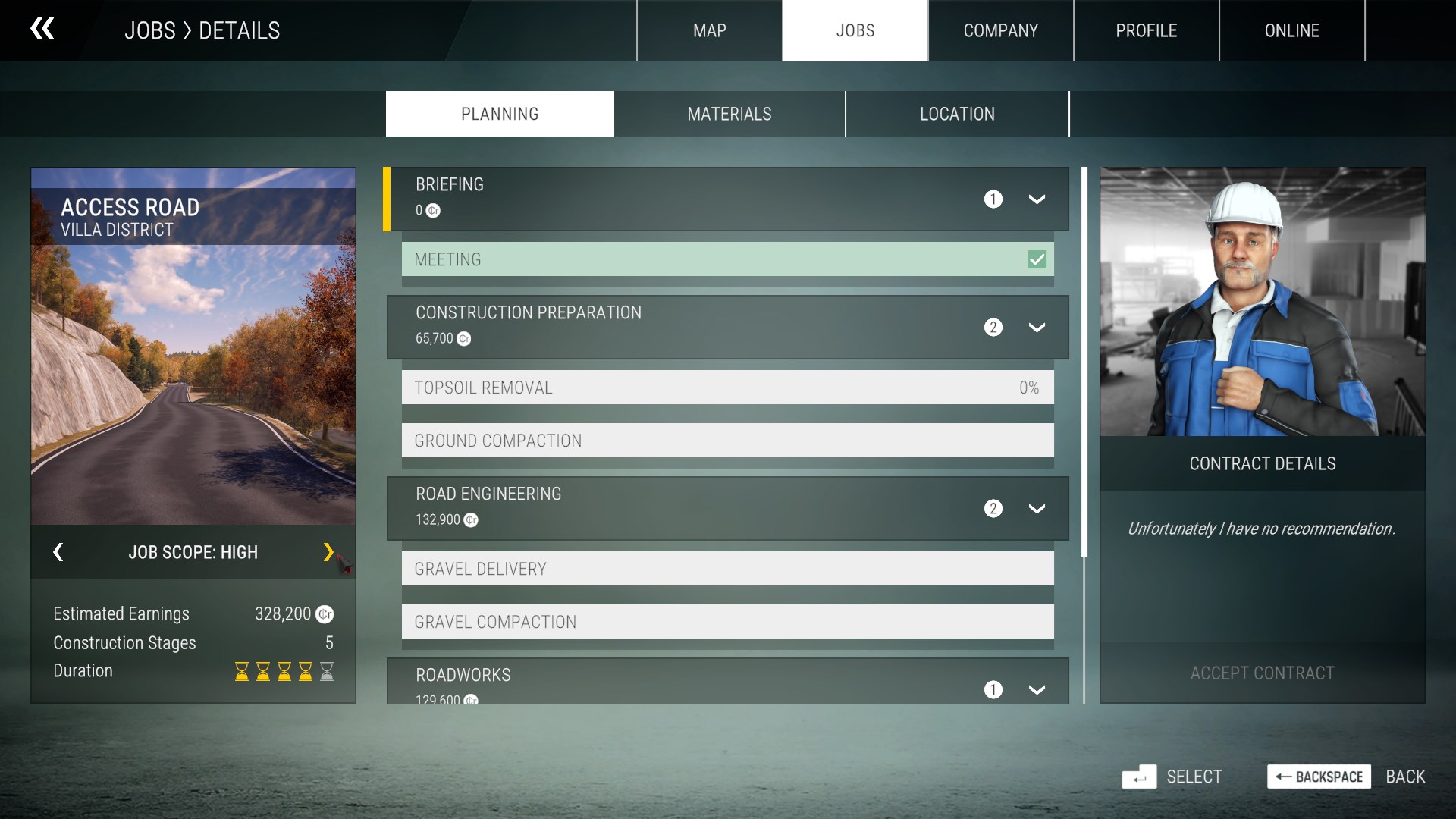Click Road Engineering stage count badge
Viewport: 1456px width, 819px height.
click(993, 509)
